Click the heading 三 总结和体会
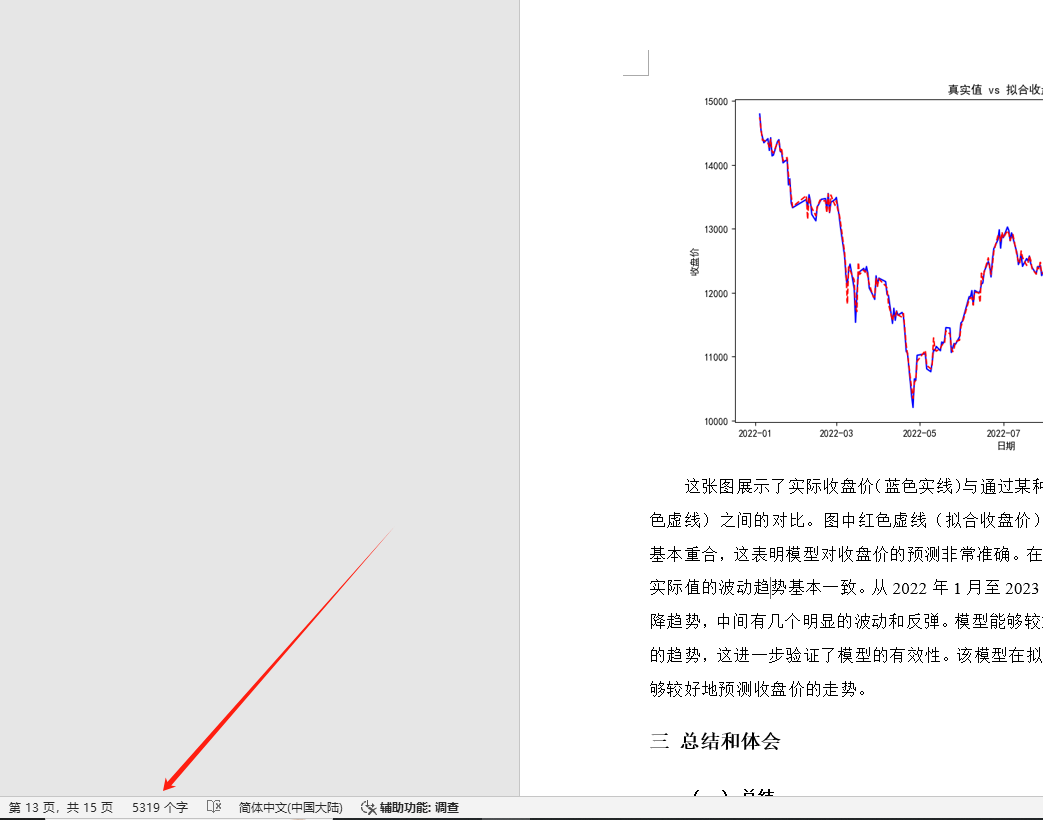 coord(715,741)
